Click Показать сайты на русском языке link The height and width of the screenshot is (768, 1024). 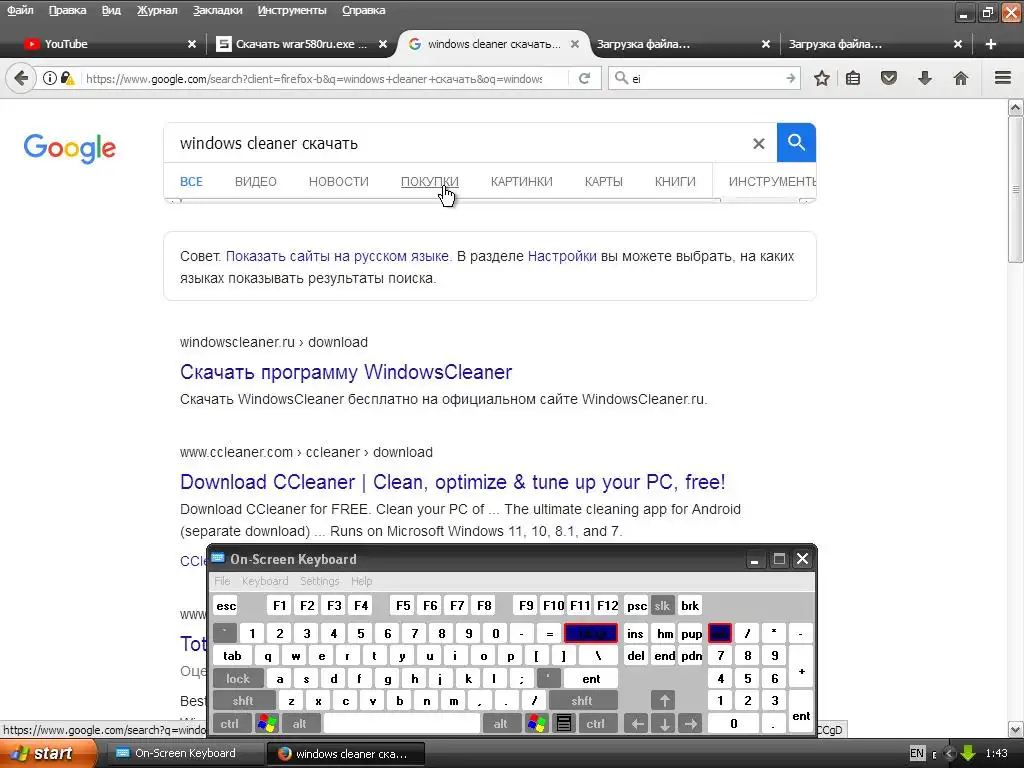click(x=337, y=256)
